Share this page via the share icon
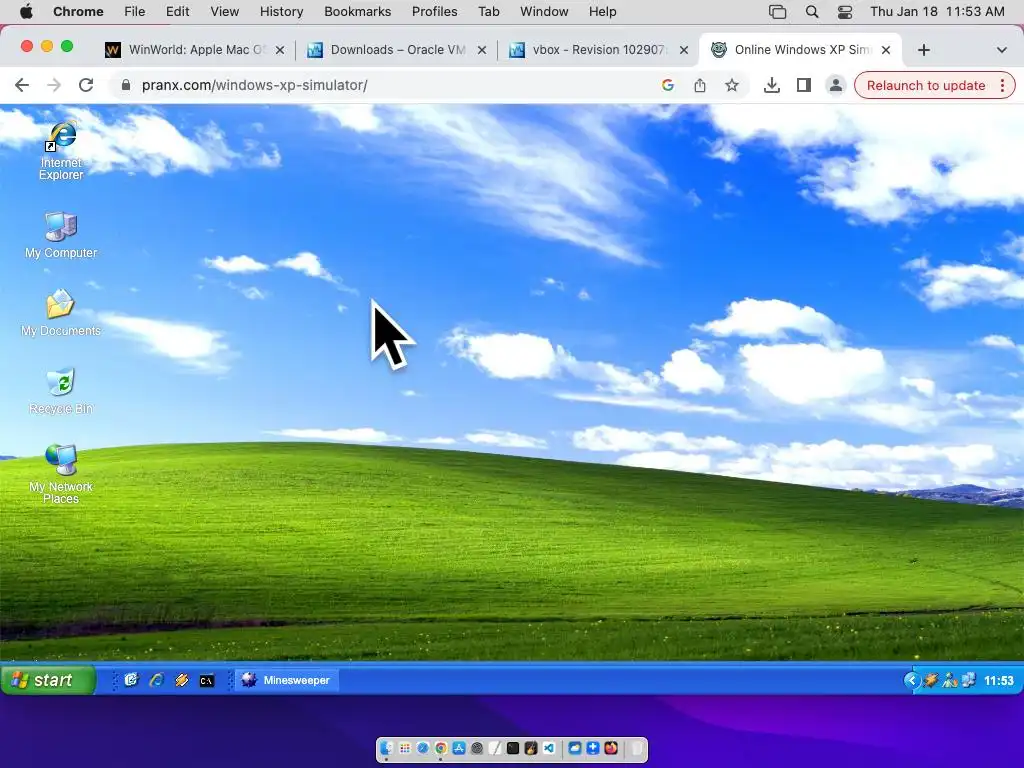This screenshot has width=1024, height=768. tap(699, 85)
